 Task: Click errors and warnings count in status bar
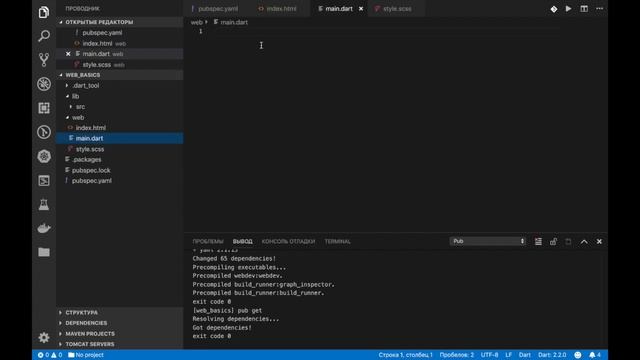[x=50, y=355]
